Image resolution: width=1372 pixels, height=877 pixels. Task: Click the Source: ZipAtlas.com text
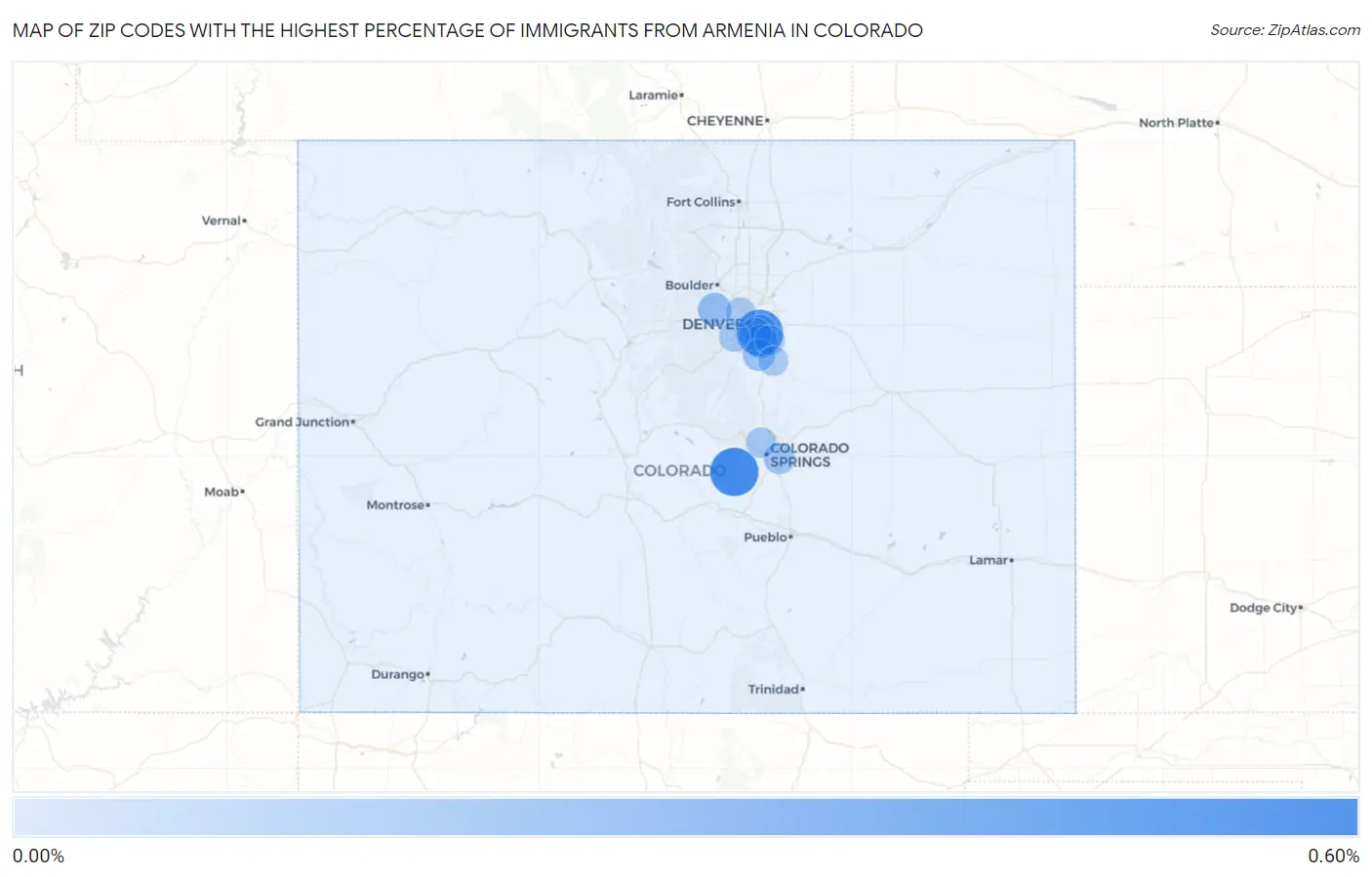(1285, 30)
